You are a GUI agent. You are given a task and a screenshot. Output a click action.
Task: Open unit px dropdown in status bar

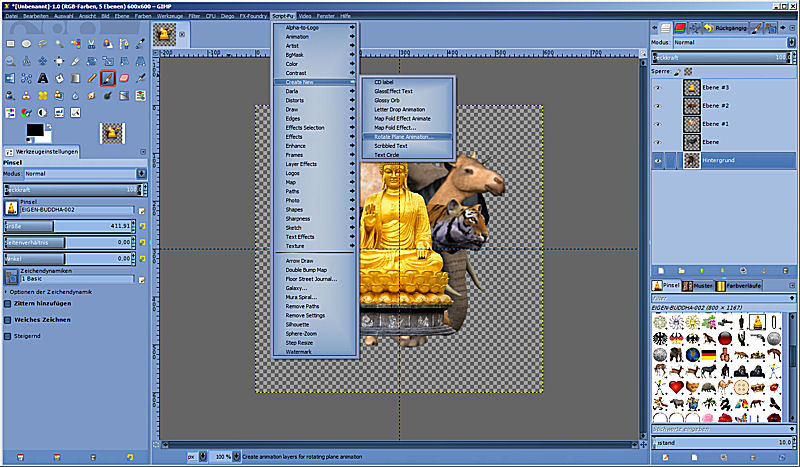203,457
